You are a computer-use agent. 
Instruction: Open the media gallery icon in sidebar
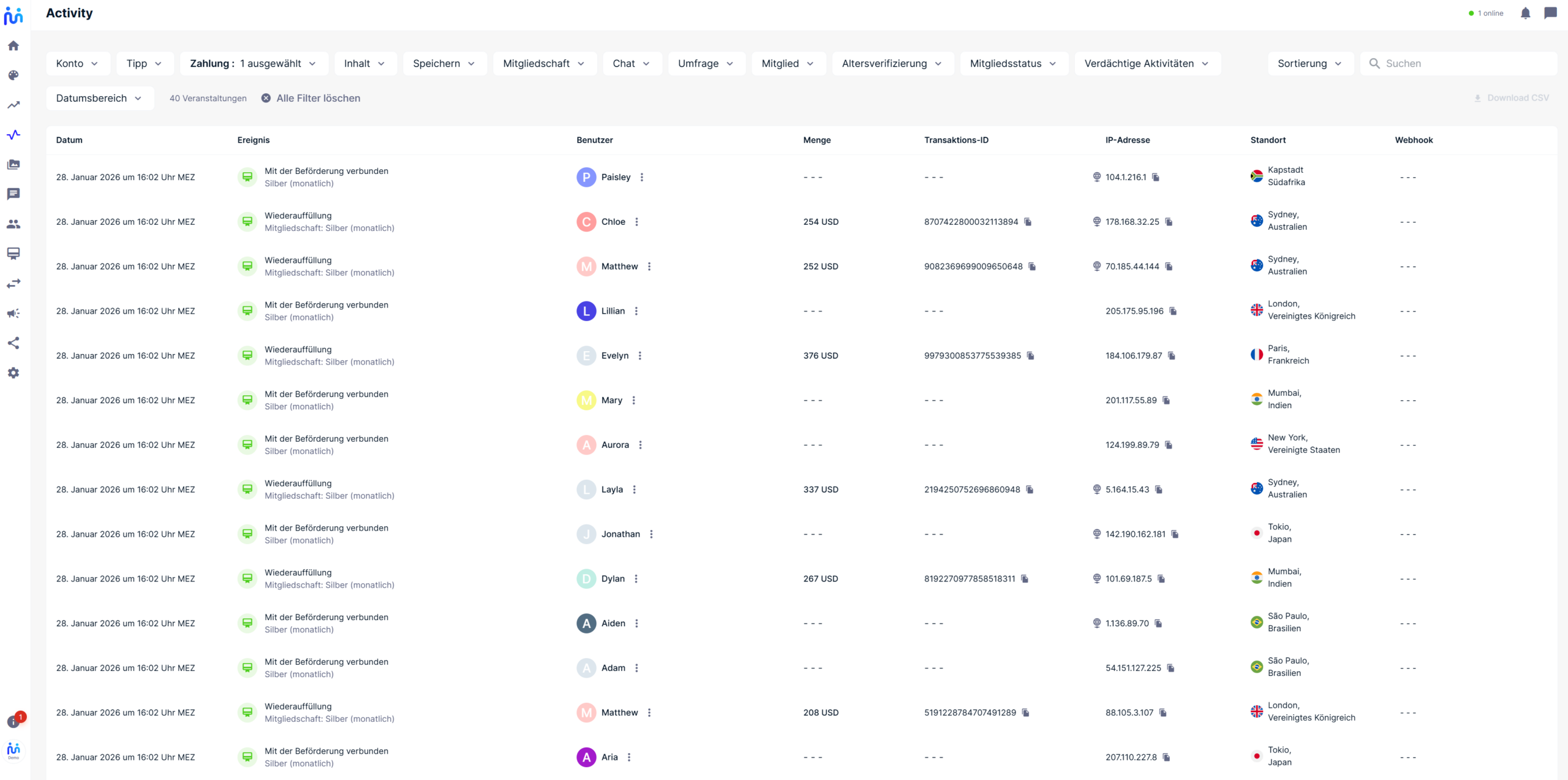13,164
